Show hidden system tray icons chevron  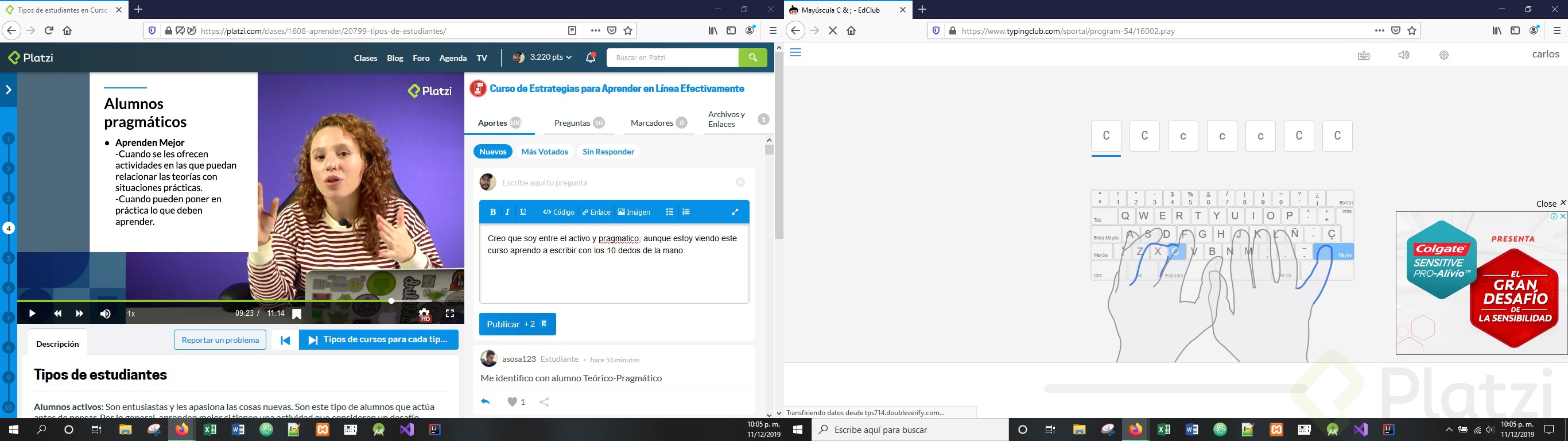click(x=1449, y=430)
